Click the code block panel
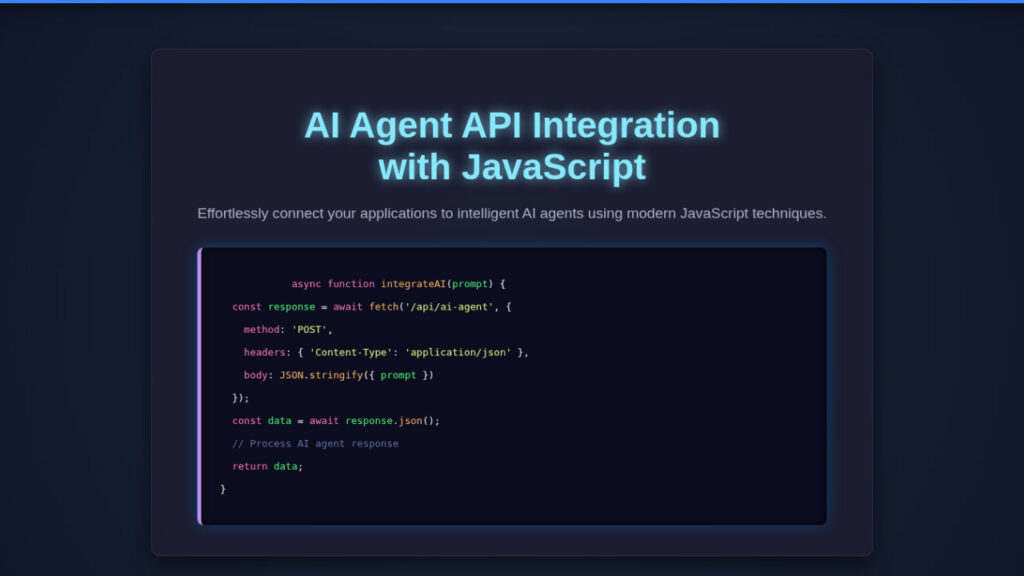The image size is (1024, 576). point(512,385)
